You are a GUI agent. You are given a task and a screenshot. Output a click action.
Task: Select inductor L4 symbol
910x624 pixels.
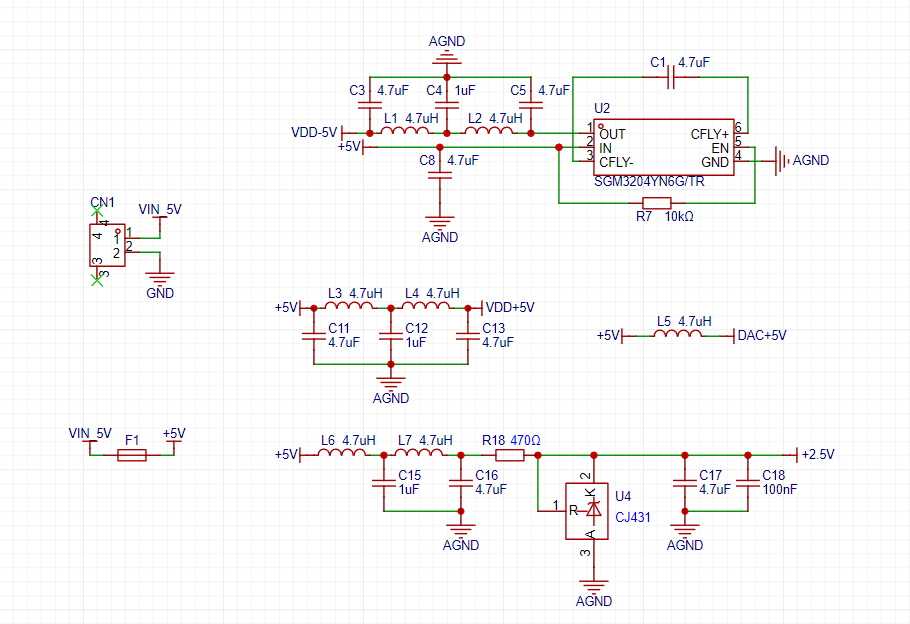coord(426,305)
